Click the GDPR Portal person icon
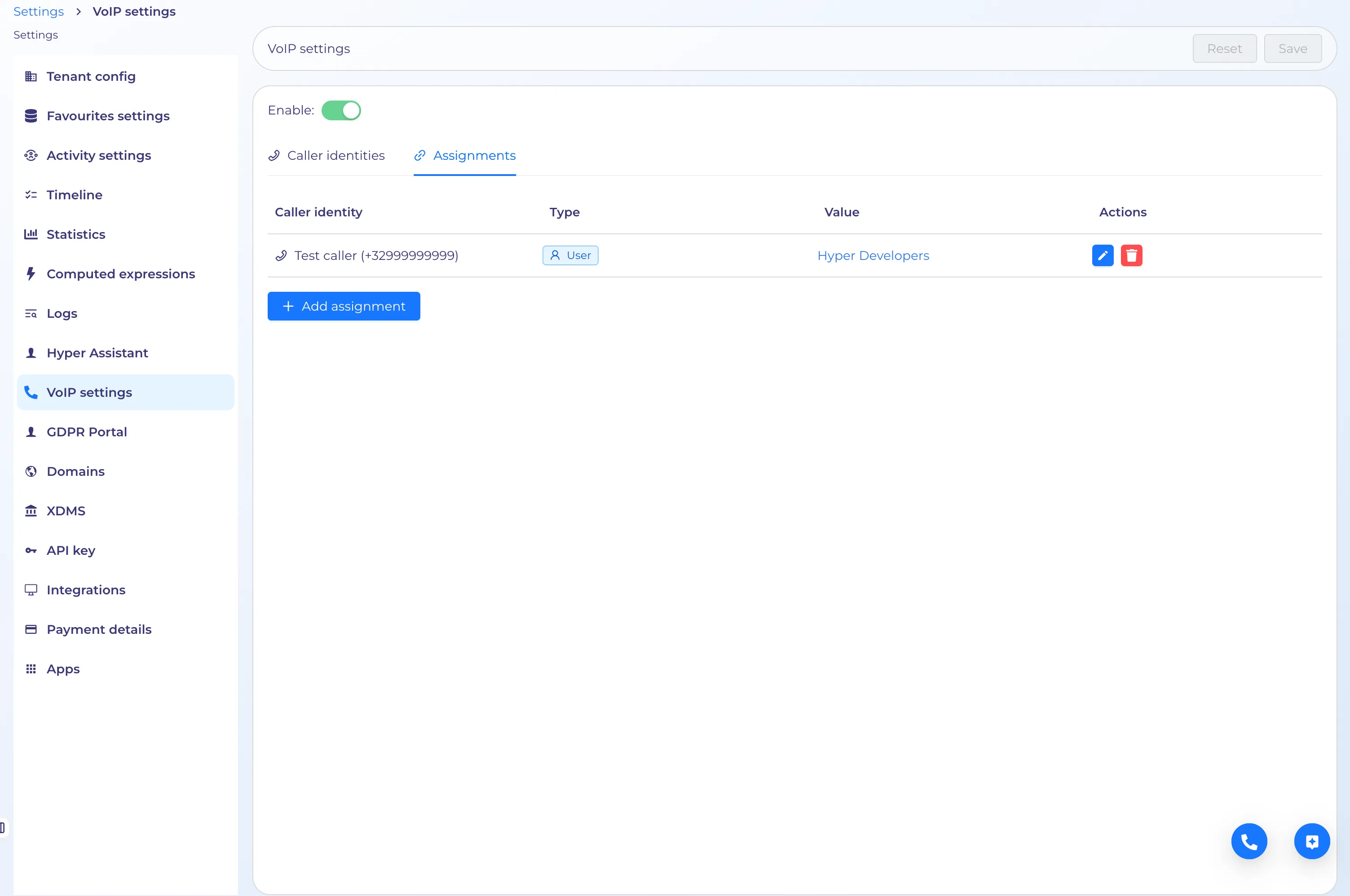The width and height of the screenshot is (1350, 896). click(31, 431)
